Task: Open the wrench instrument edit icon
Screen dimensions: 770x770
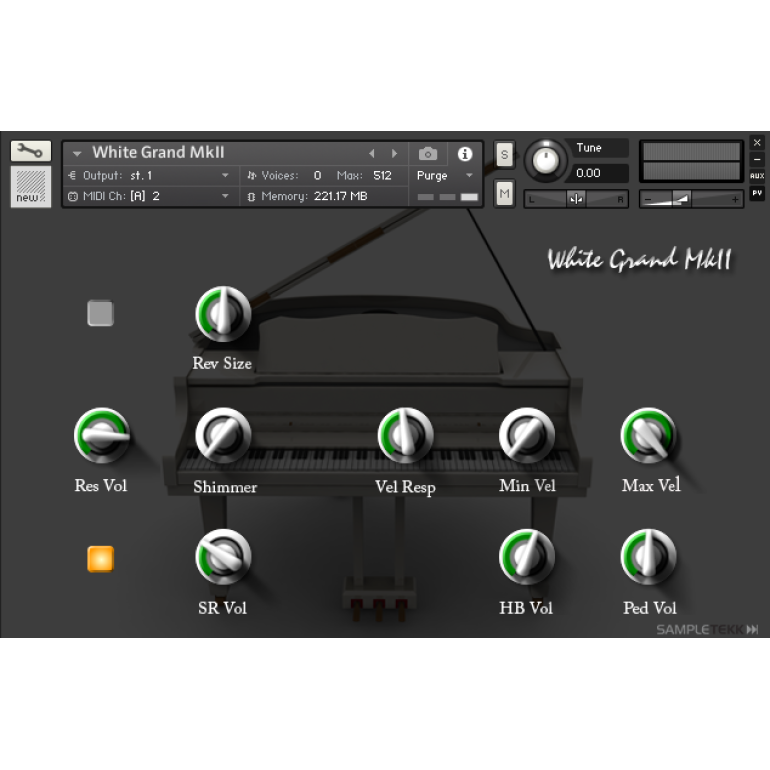Action: coord(30,151)
